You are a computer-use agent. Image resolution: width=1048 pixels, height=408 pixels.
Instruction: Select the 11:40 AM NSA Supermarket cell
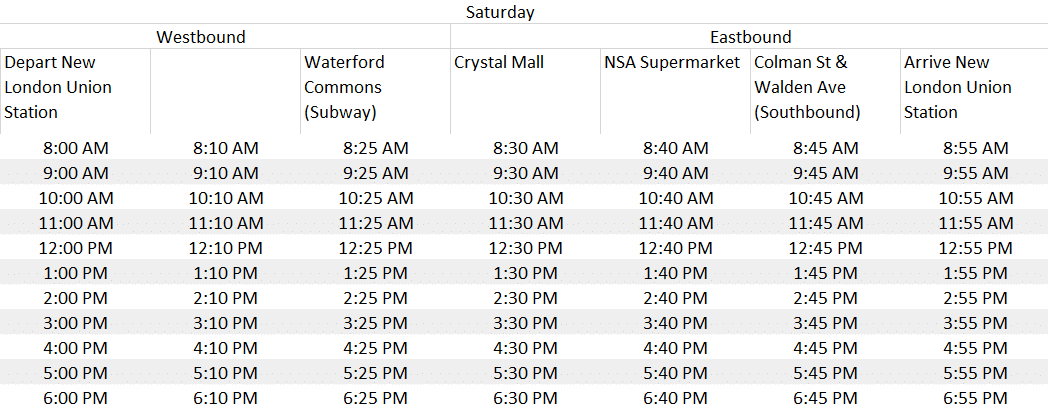click(x=675, y=223)
